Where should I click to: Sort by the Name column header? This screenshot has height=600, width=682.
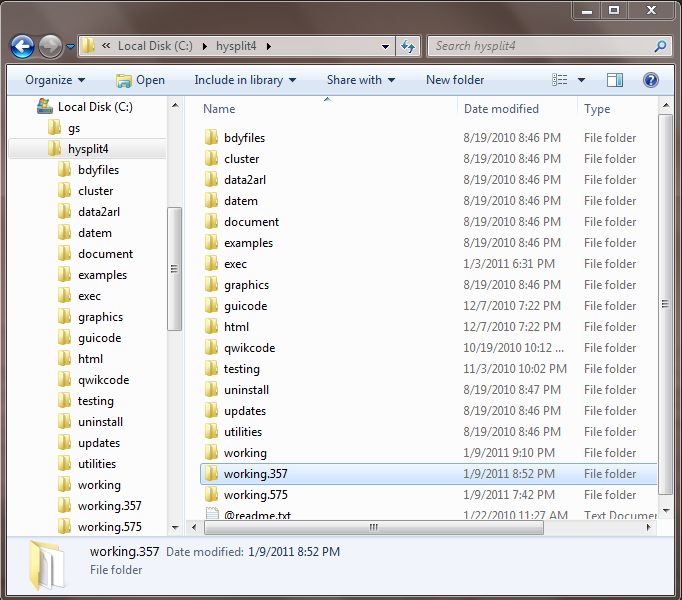point(219,109)
